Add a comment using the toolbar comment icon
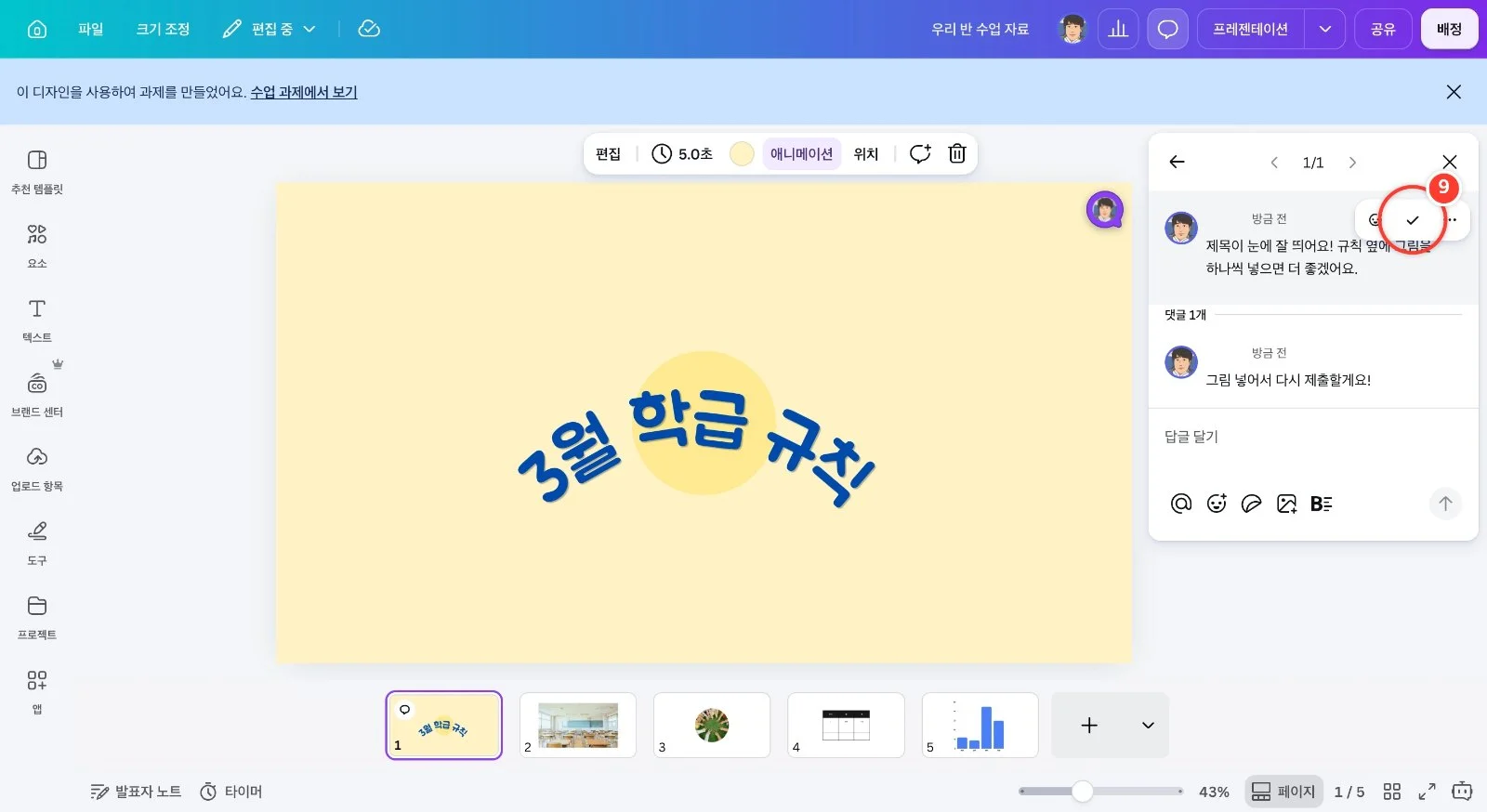 coord(920,153)
